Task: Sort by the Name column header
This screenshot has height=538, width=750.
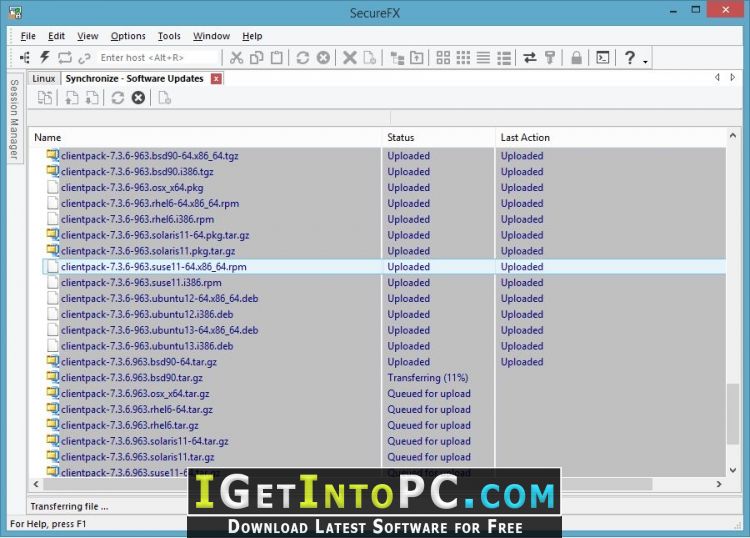Action: point(206,137)
